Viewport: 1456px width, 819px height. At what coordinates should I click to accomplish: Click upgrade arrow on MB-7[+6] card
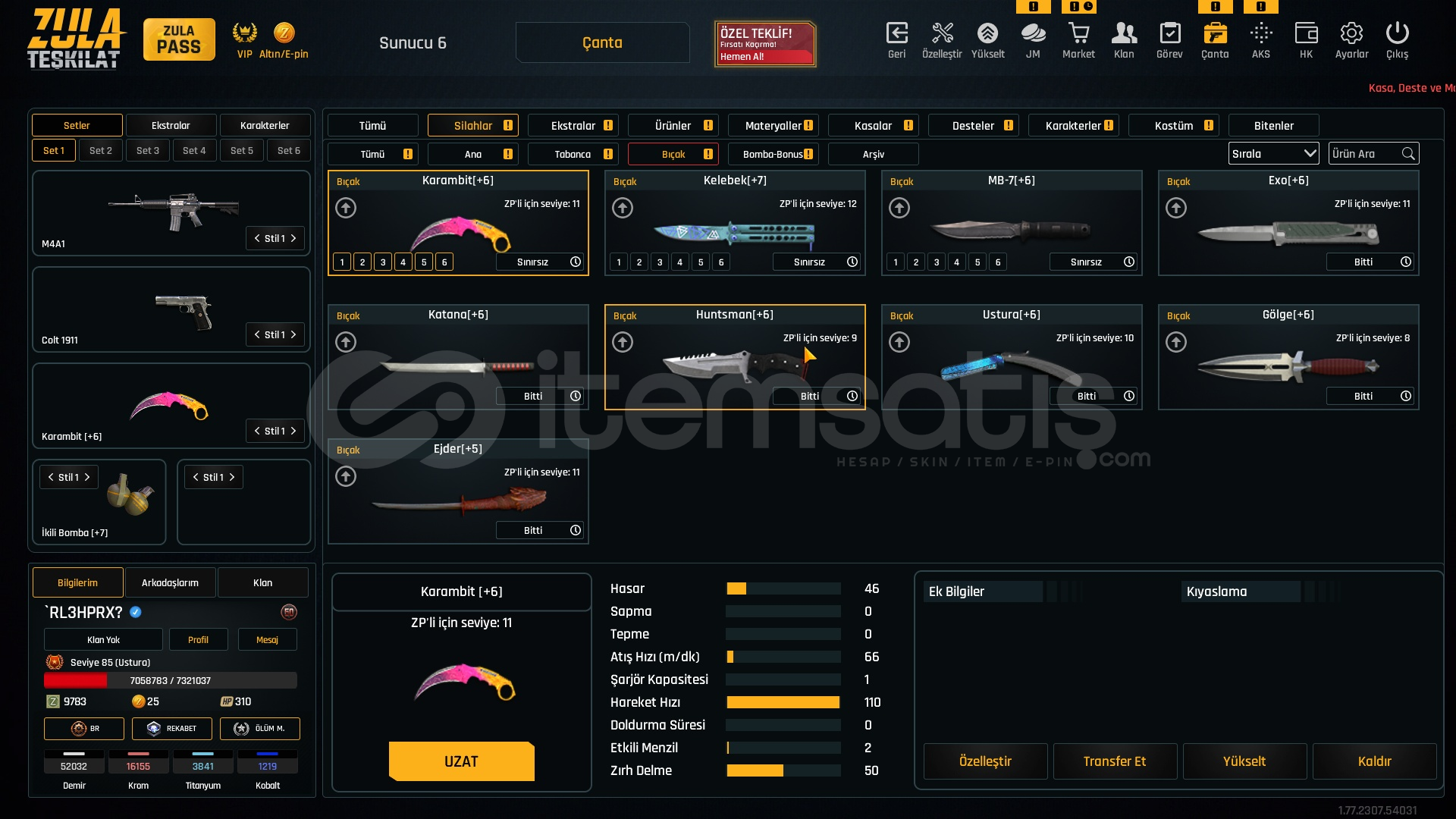tap(899, 208)
